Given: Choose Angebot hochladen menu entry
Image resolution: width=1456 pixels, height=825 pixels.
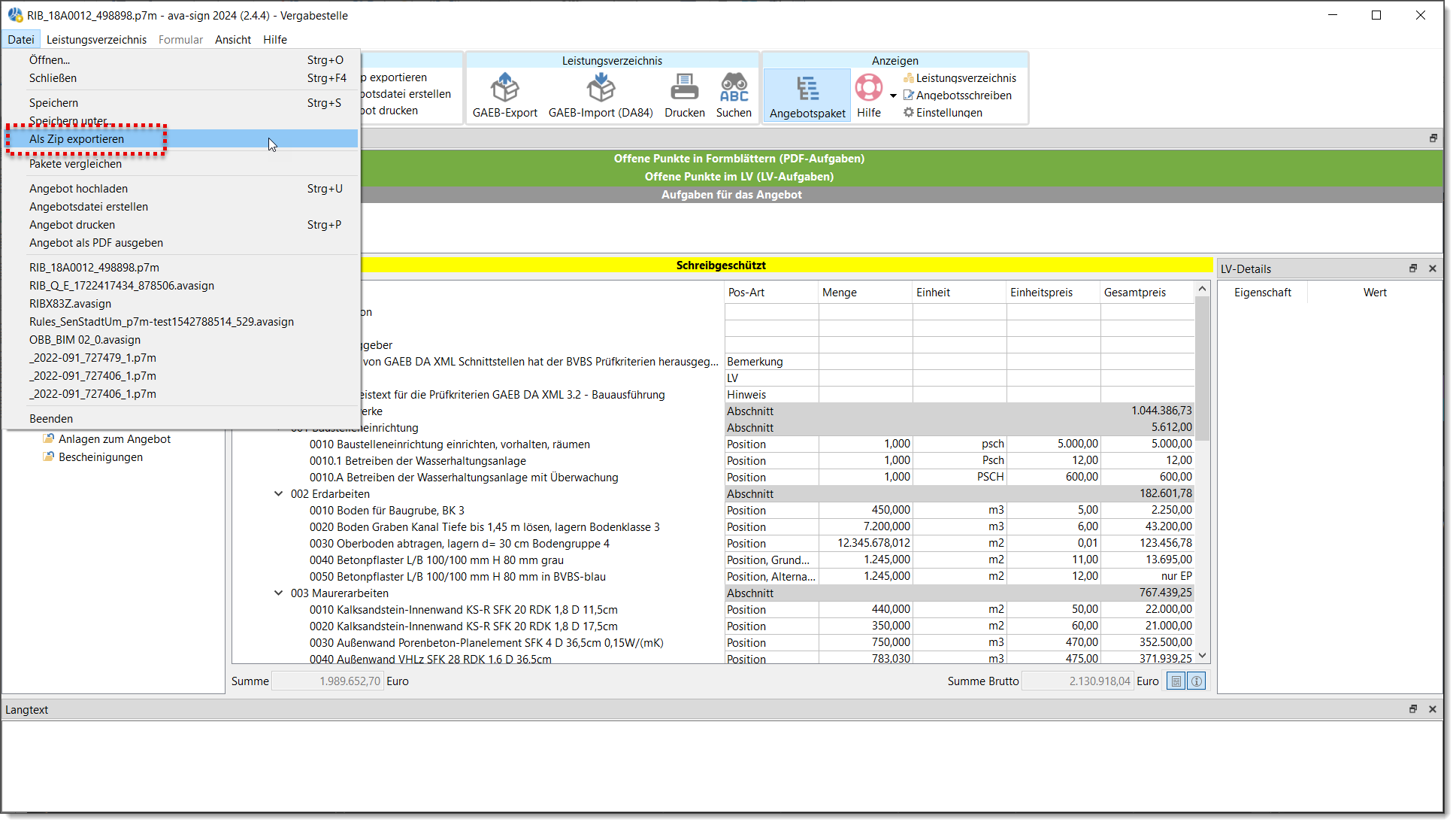Looking at the screenshot, I should pyautogui.click(x=180, y=189).
